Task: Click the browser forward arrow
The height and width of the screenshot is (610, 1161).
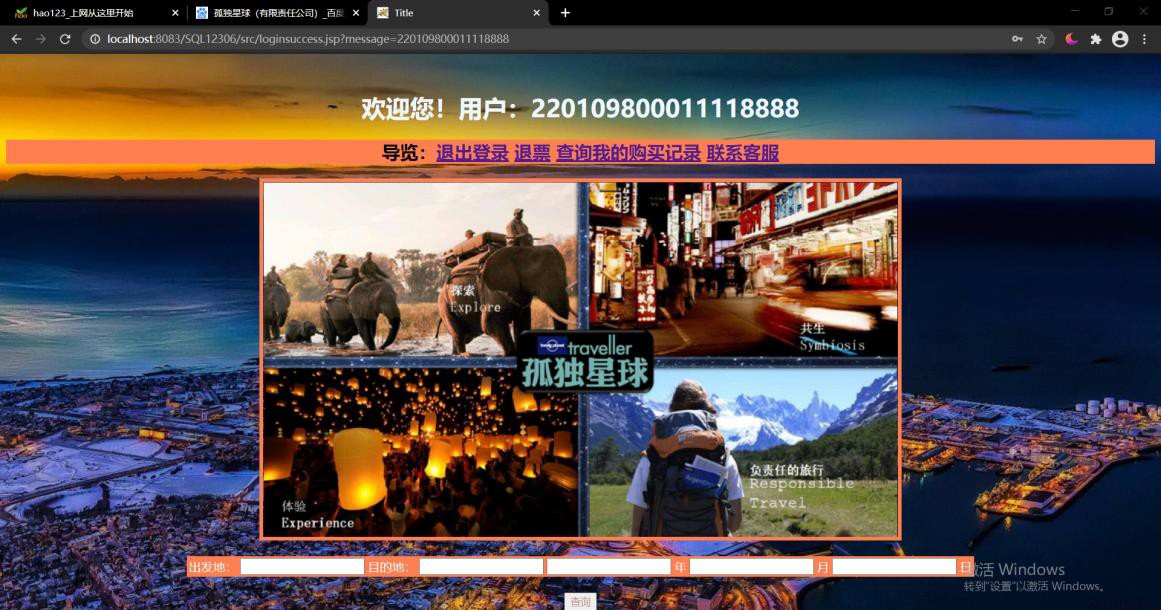Action: pos(41,39)
